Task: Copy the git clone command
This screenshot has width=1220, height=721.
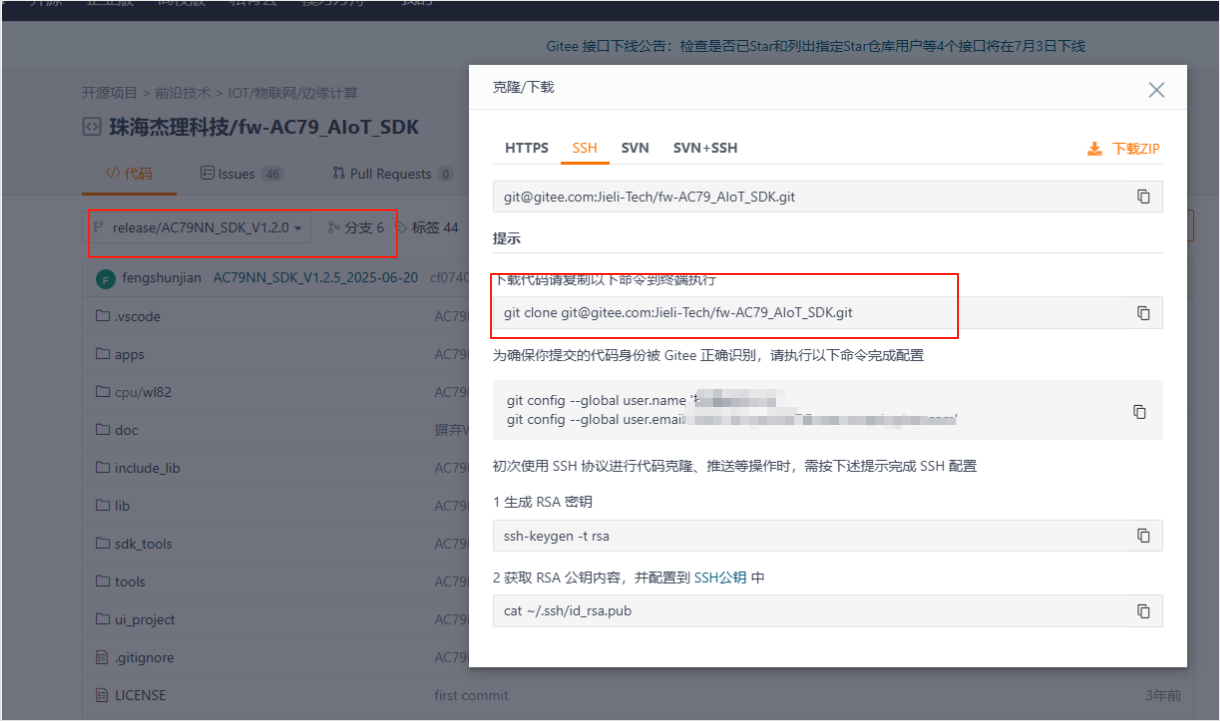Action: 1143,313
